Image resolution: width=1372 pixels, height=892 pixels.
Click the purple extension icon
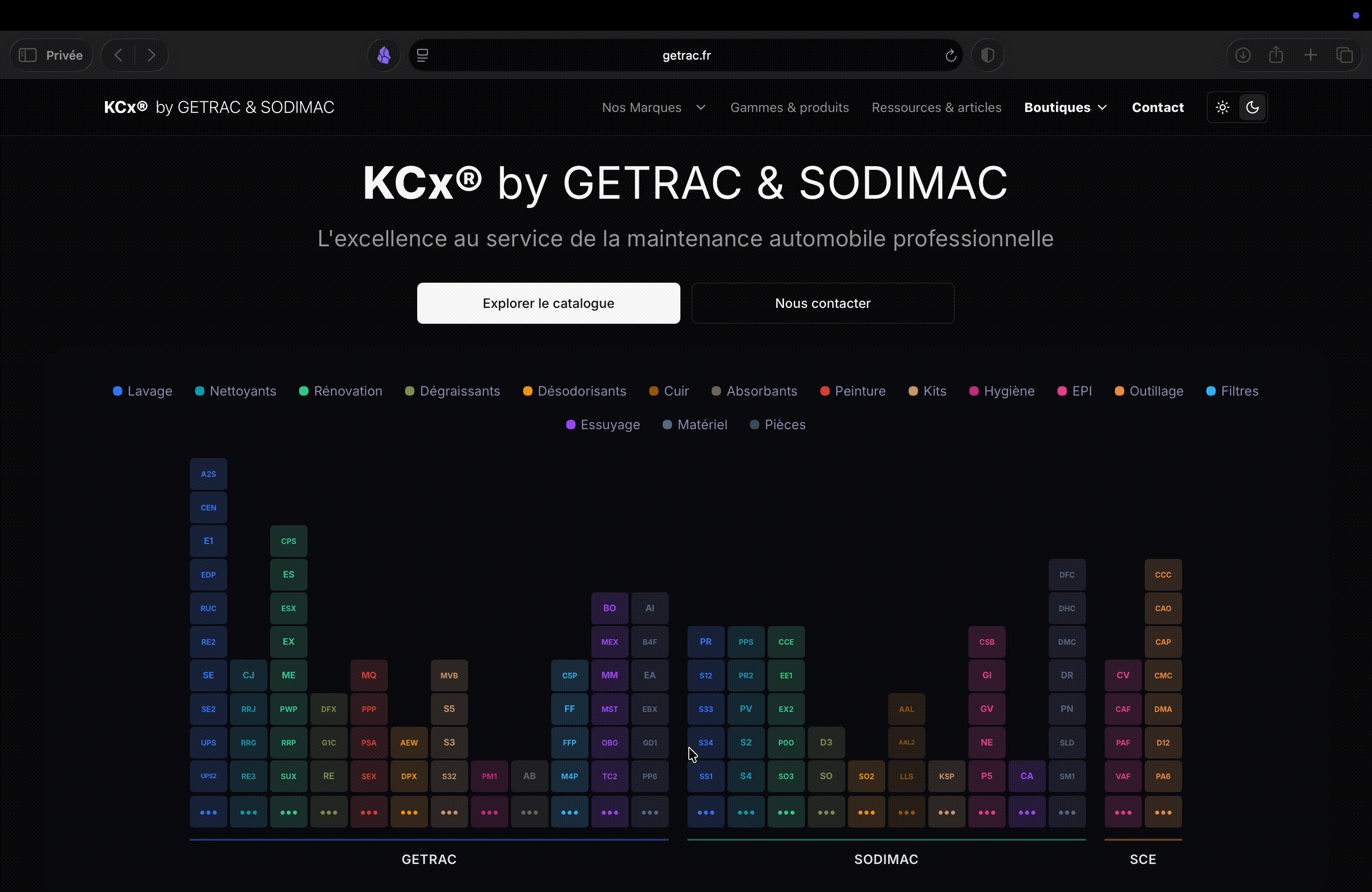click(384, 56)
